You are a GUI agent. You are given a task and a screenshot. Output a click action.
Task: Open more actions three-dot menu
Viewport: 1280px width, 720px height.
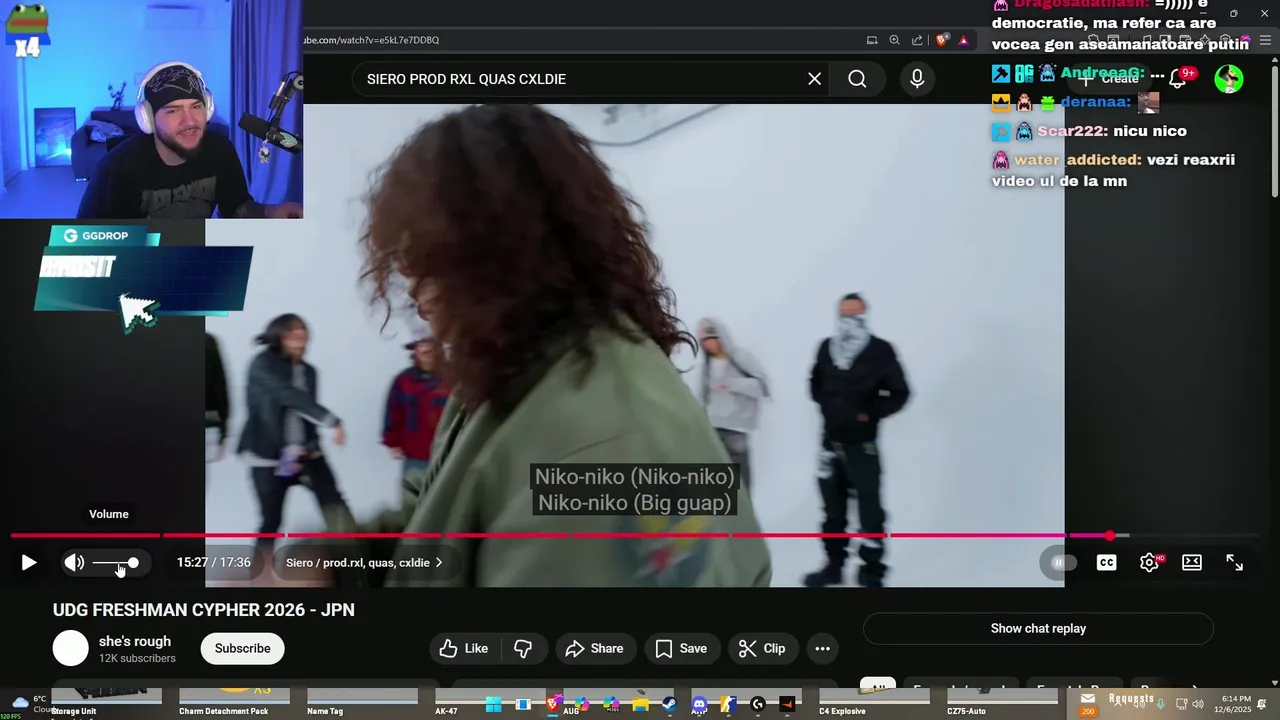coord(823,649)
